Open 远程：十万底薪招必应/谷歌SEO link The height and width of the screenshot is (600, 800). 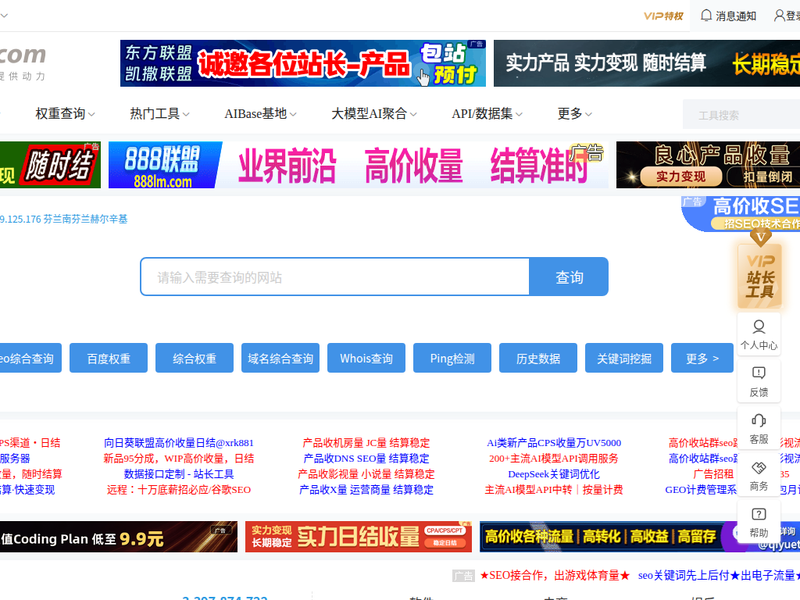pos(179,490)
